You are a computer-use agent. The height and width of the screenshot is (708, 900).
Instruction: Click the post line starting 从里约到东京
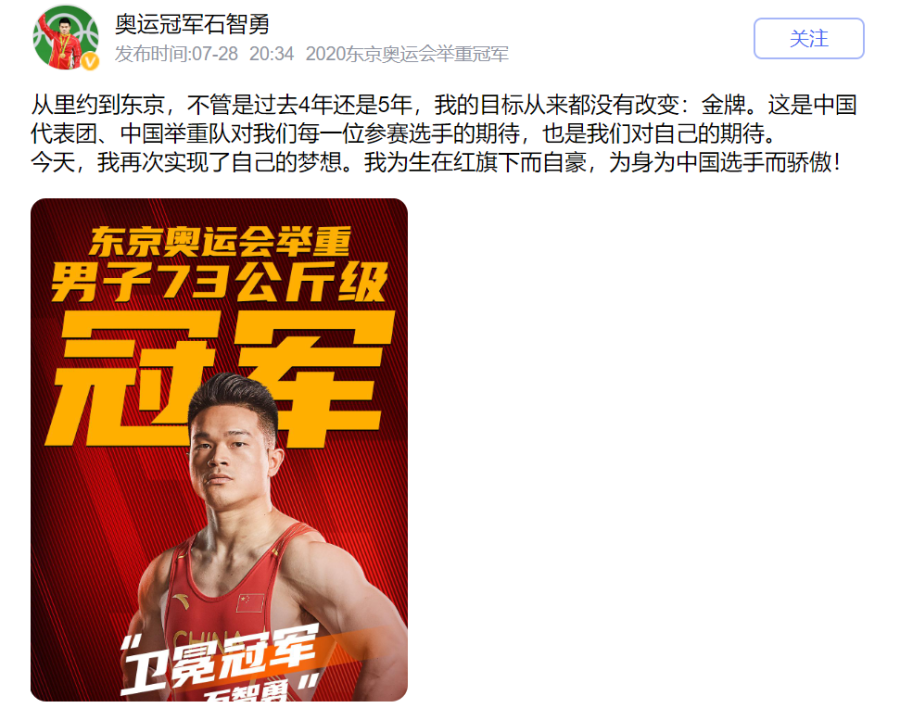[444, 105]
